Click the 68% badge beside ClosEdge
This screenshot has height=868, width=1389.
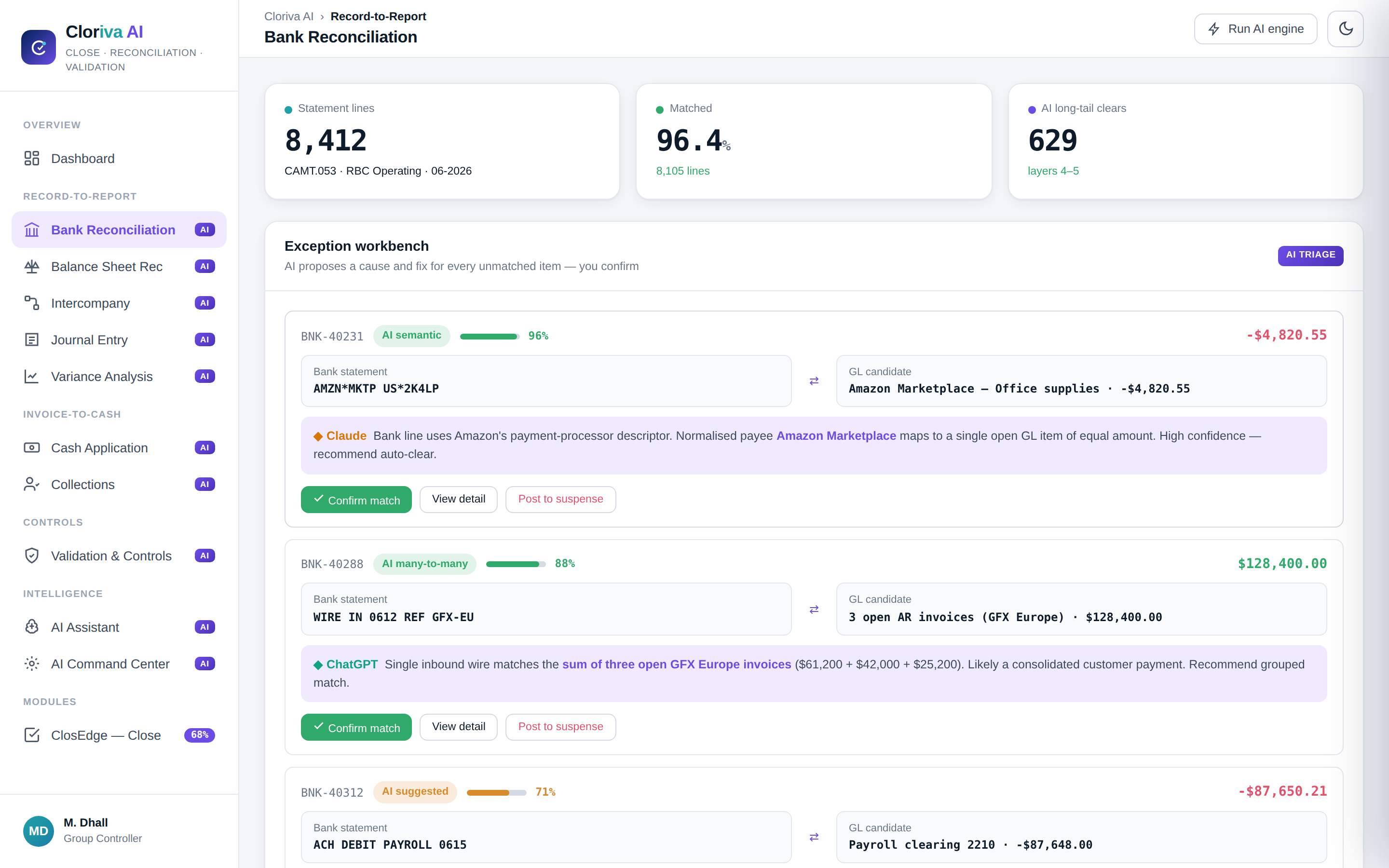click(199, 735)
